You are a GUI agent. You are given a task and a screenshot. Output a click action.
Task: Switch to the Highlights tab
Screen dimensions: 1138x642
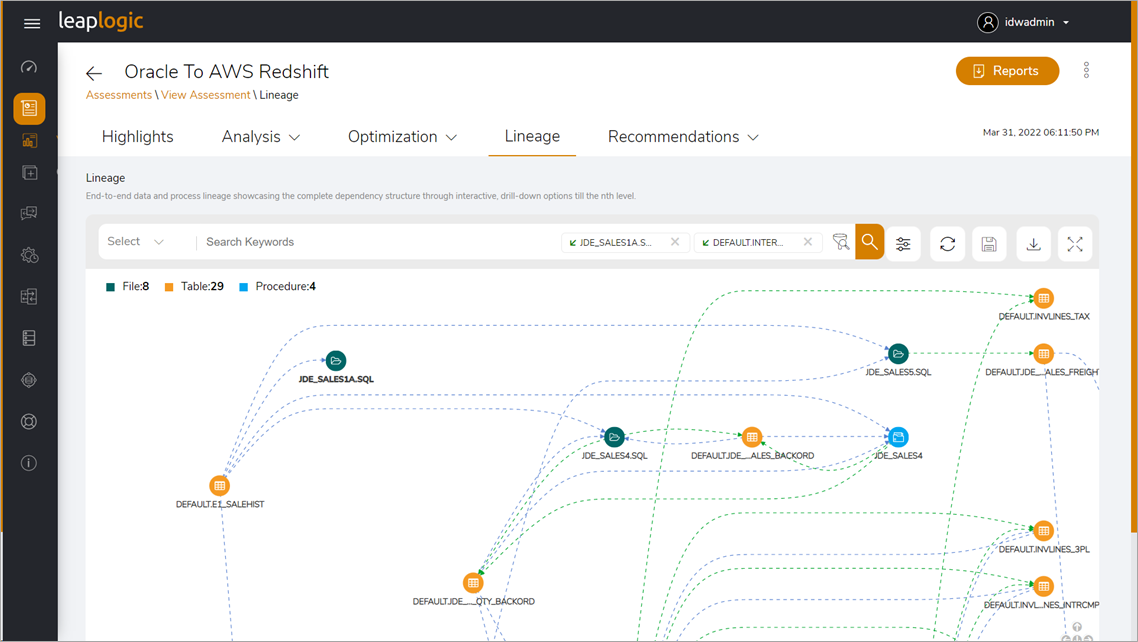[137, 136]
